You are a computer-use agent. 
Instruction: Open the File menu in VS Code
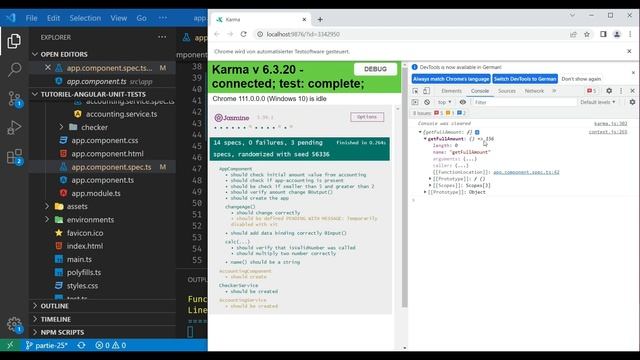(31, 18)
